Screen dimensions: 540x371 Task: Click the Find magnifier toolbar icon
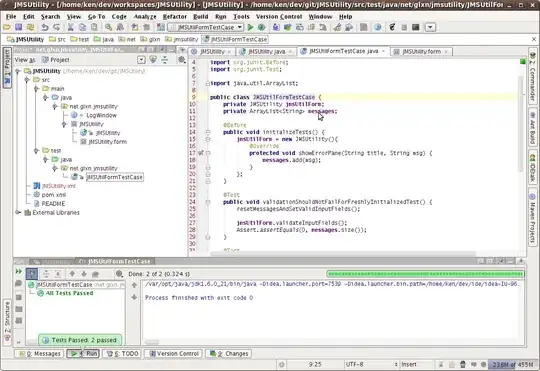coord(108,27)
